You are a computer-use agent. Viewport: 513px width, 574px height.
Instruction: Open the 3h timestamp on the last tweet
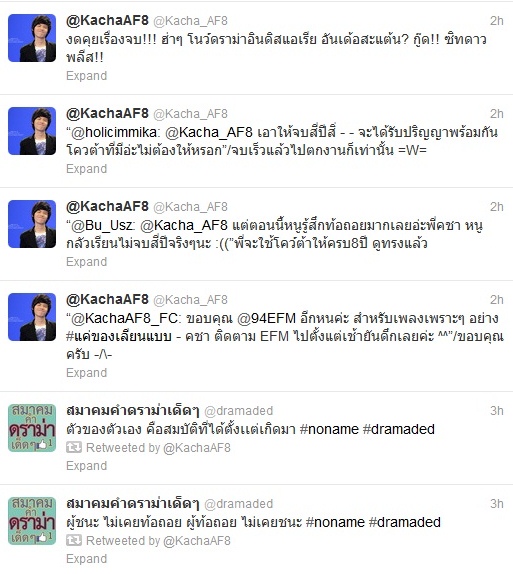point(497,504)
